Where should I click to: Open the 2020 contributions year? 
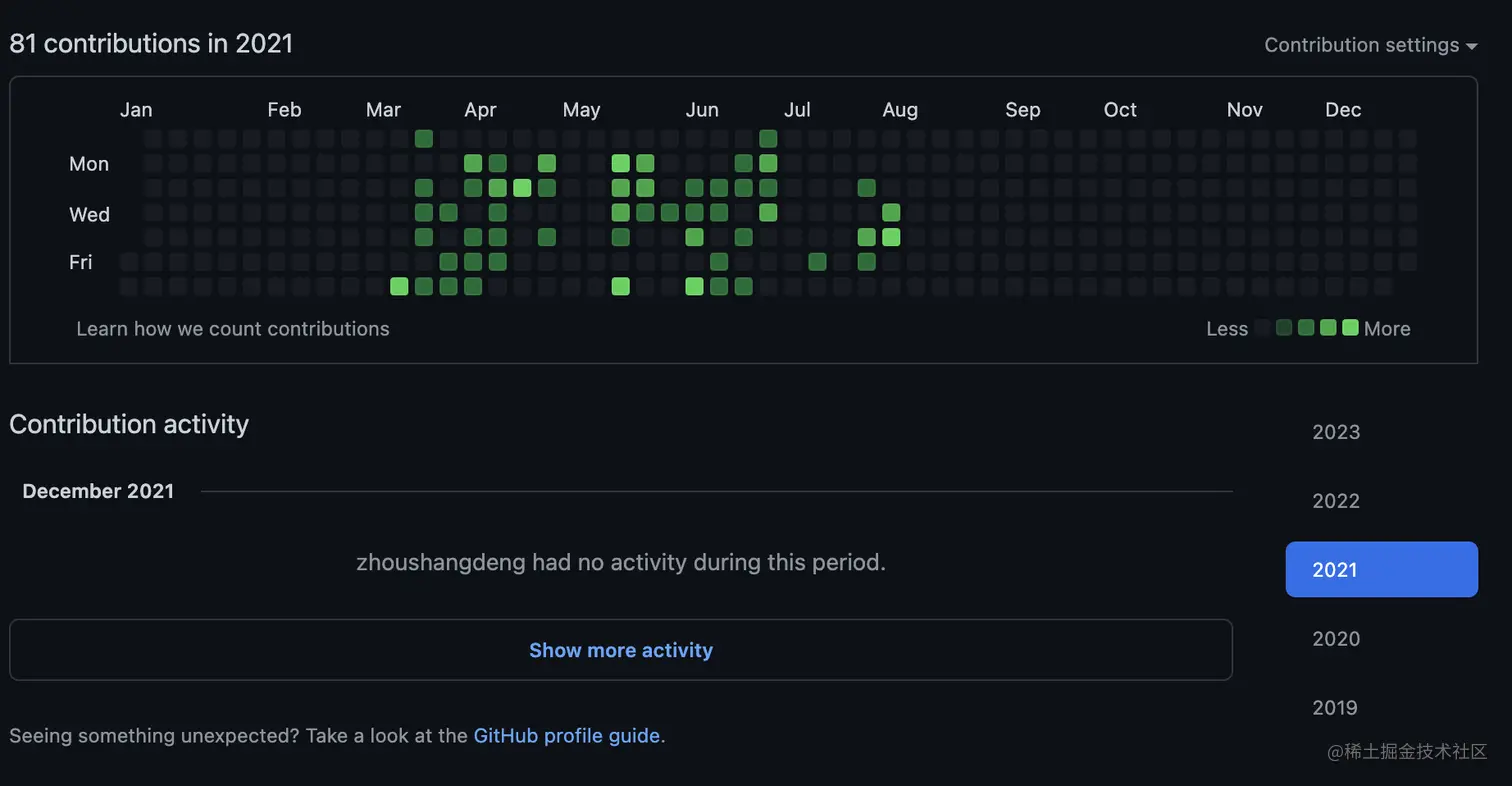pyautogui.click(x=1336, y=639)
